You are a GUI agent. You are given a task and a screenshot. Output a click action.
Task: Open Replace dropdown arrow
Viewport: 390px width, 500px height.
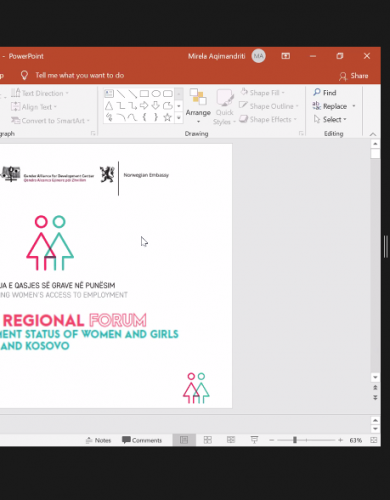coord(354,106)
